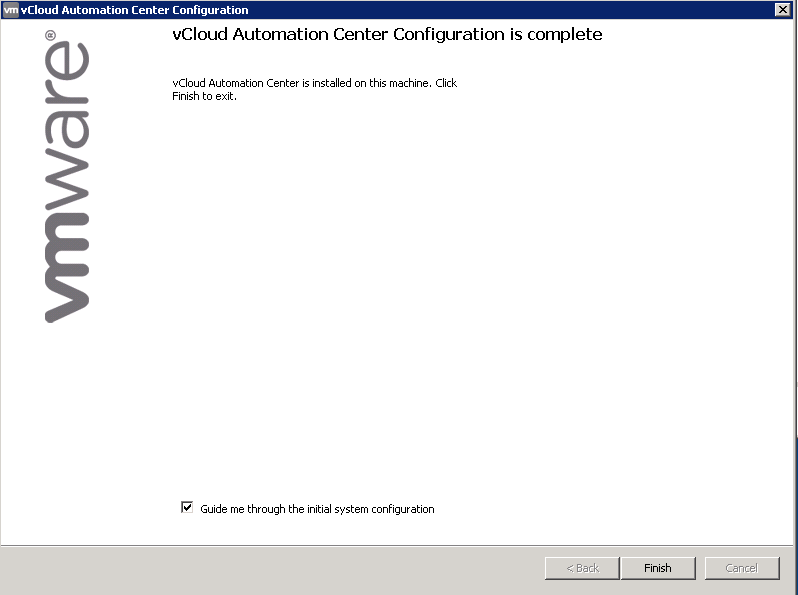This screenshot has height=595, width=798.
Task: Click the 'Finish to exit.' text line
Action: tap(204, 97)
